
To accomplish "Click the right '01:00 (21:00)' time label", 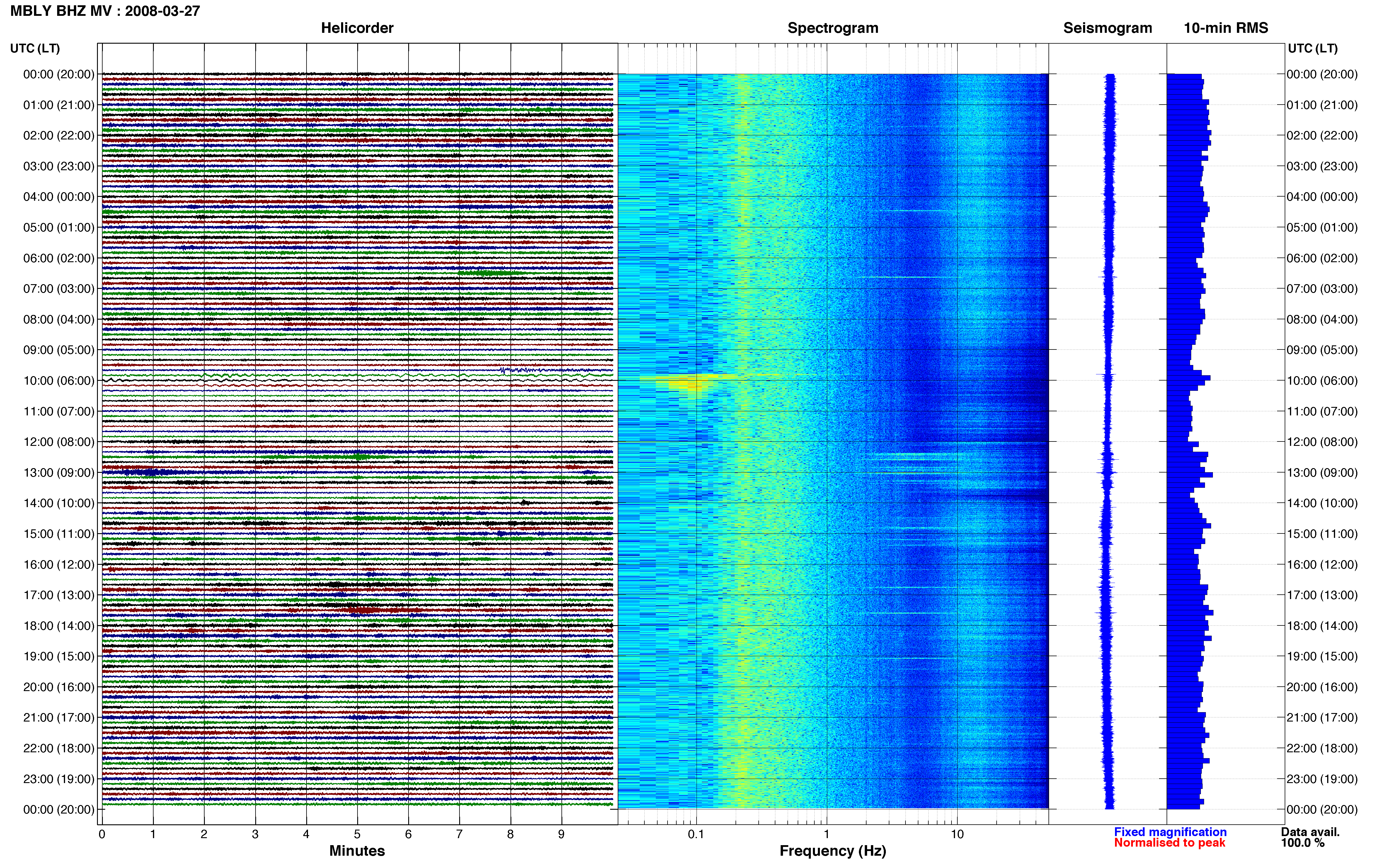I will click(1322, 105).
